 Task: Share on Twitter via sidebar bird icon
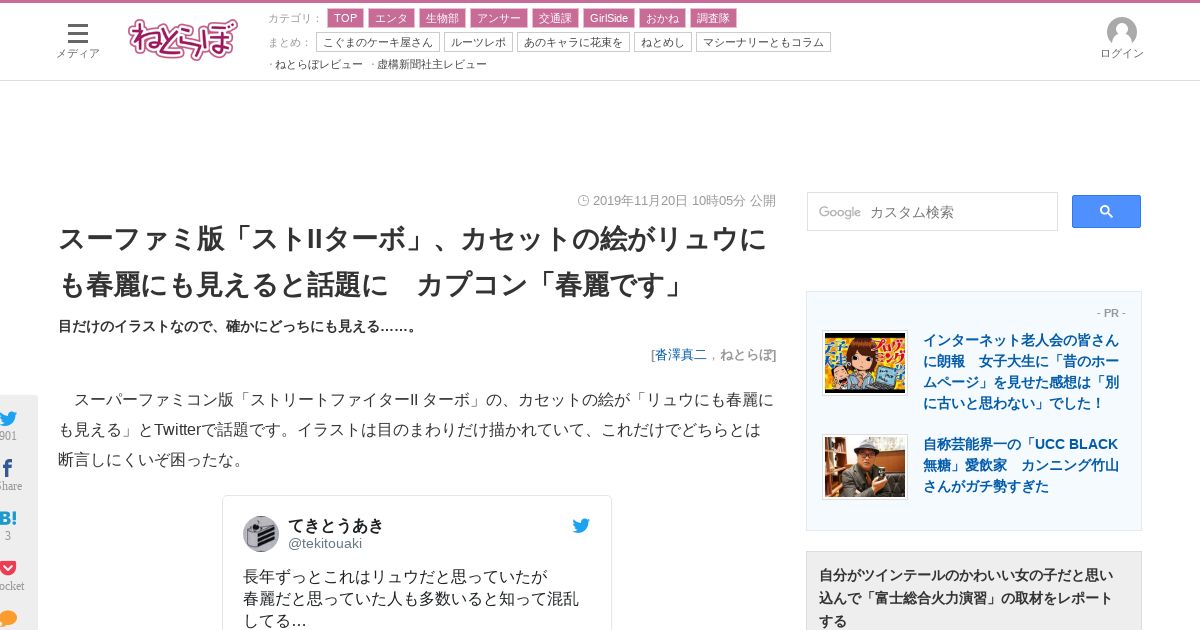pos(8,419)
